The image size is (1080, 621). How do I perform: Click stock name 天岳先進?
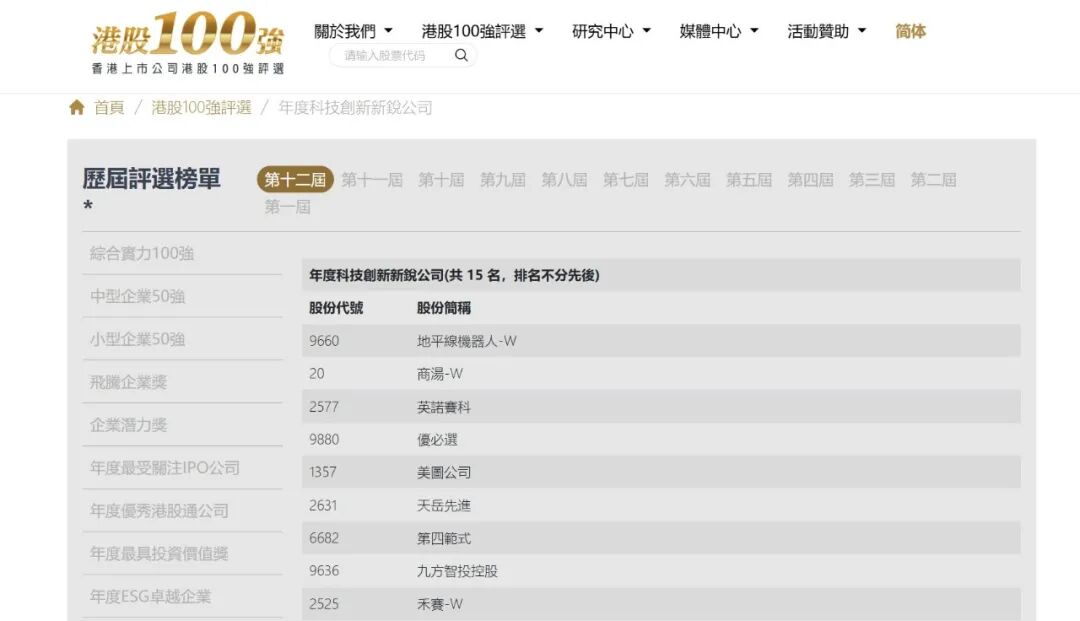[x=444, y=505]
